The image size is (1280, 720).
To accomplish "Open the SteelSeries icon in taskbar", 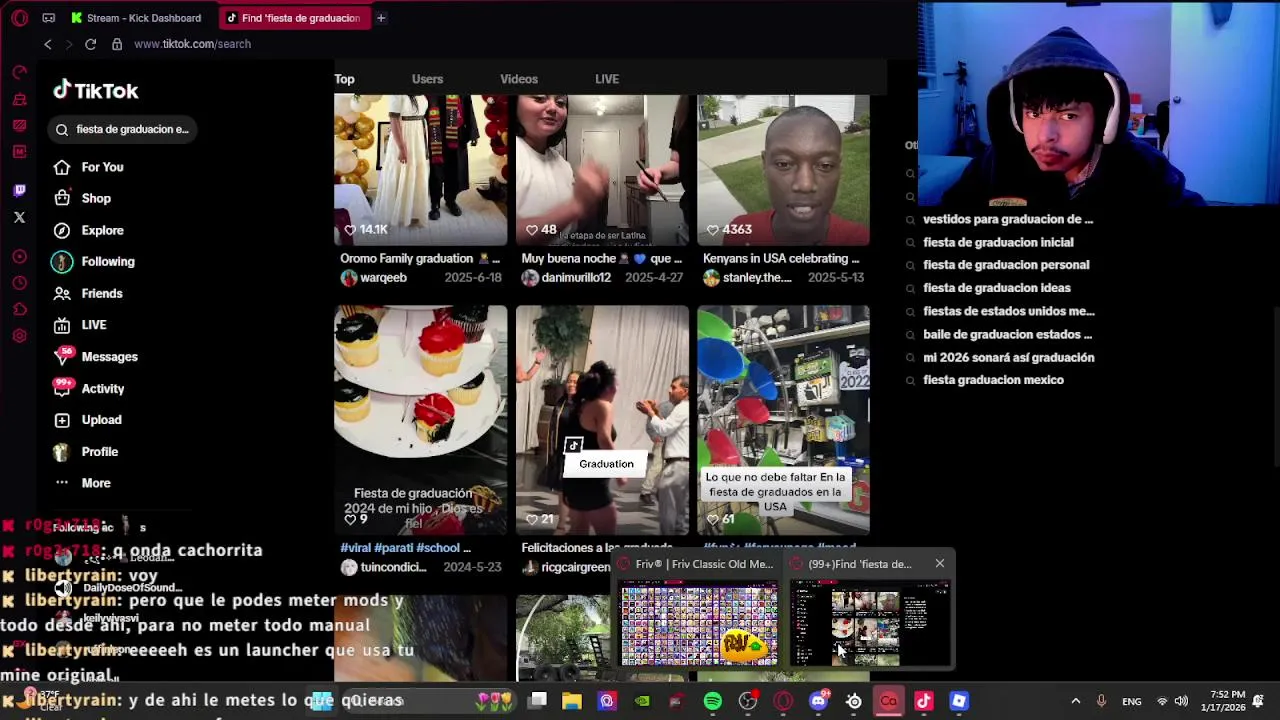I will click(853, 701).
